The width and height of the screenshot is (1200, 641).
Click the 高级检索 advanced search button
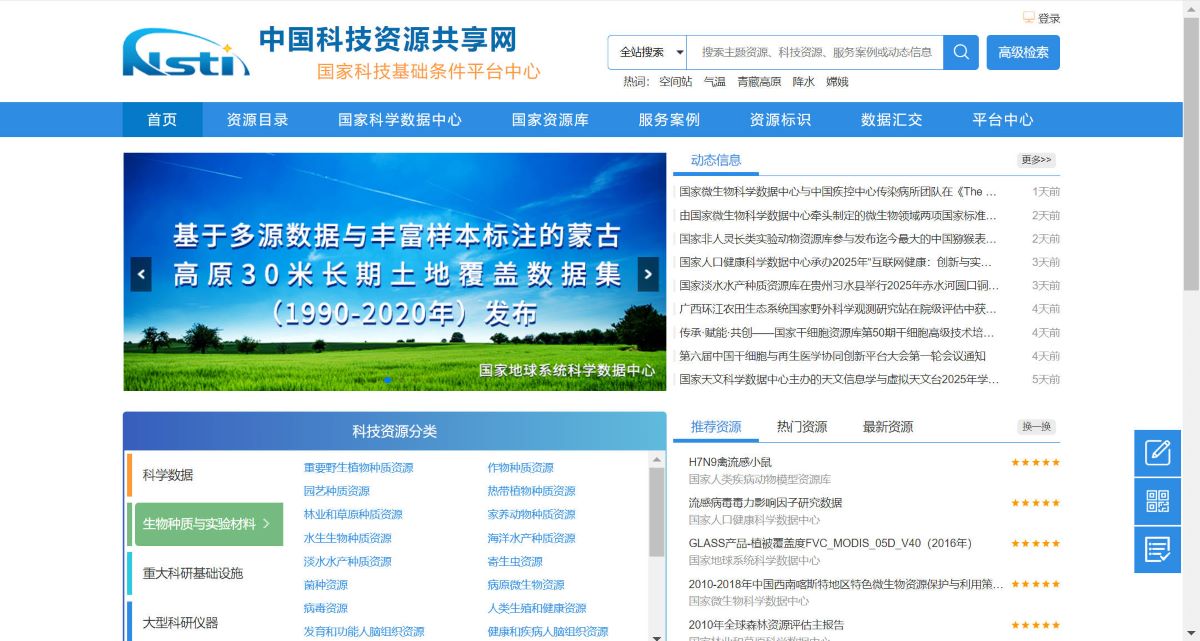(1023, 52)
